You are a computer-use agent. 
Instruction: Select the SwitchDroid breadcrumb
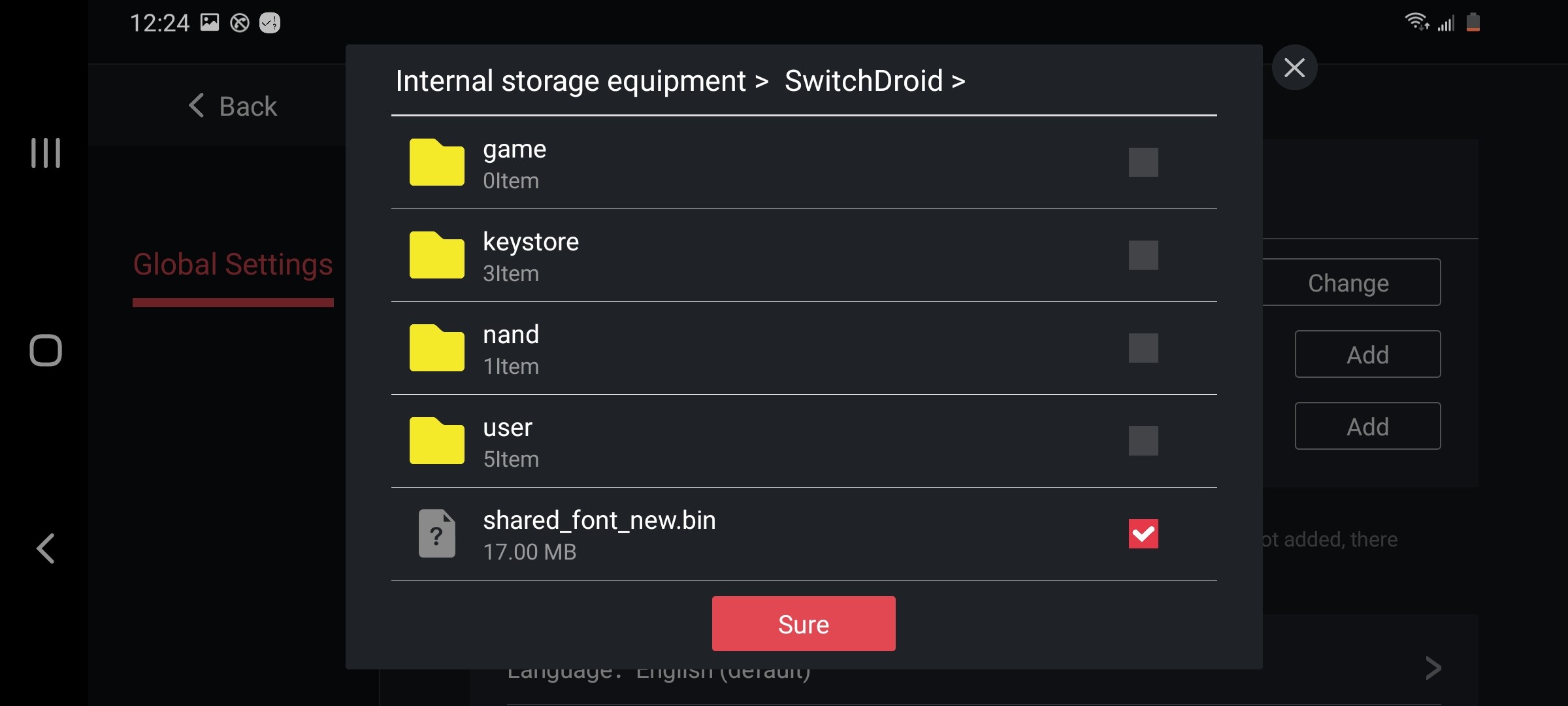(x=863, y=82)
